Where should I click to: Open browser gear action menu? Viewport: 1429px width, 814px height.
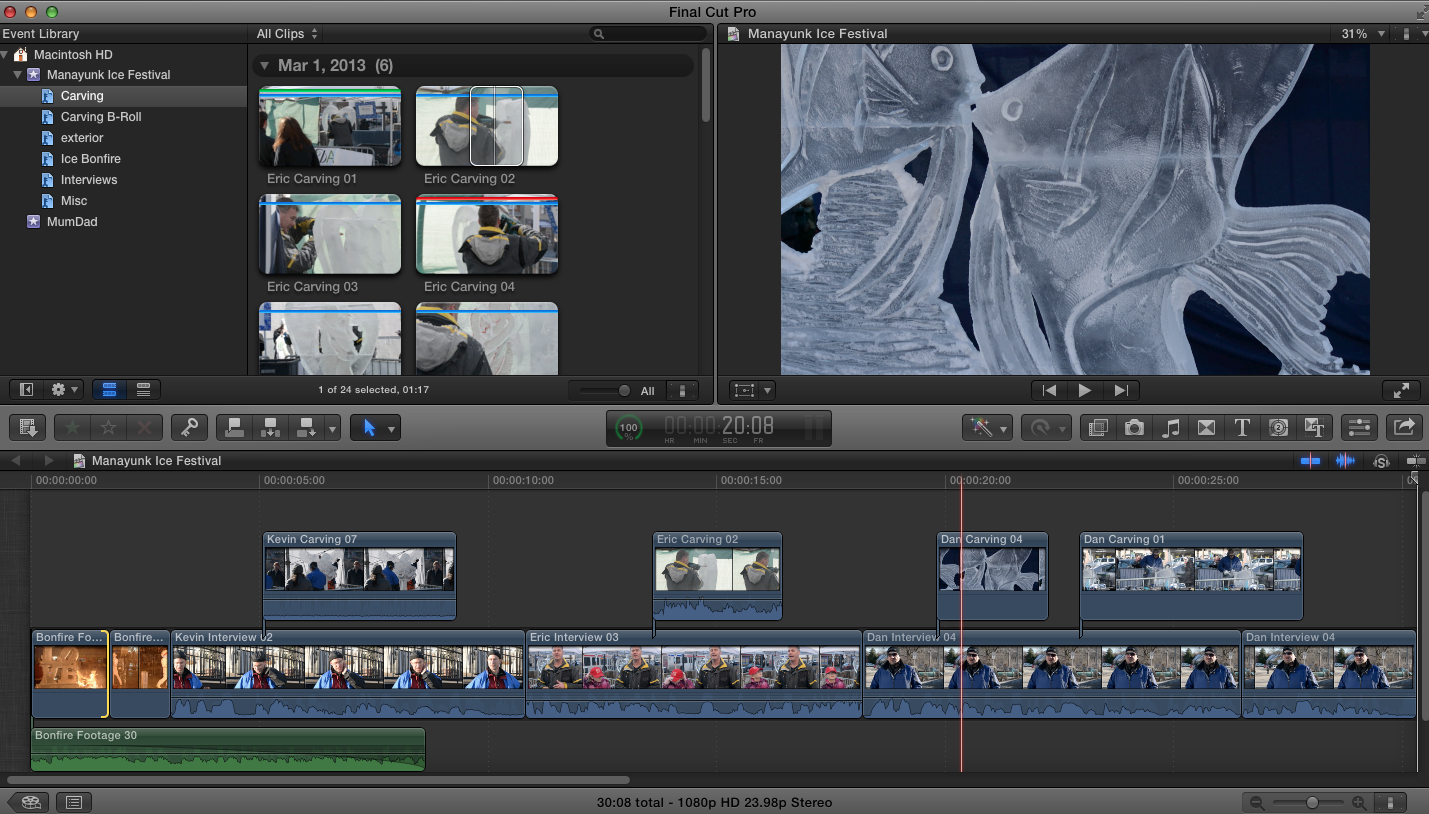[x=63, y=390]
